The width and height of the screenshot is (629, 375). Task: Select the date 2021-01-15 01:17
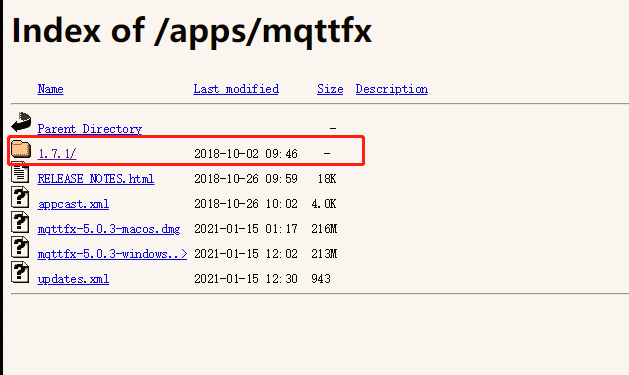coord(246,229)
